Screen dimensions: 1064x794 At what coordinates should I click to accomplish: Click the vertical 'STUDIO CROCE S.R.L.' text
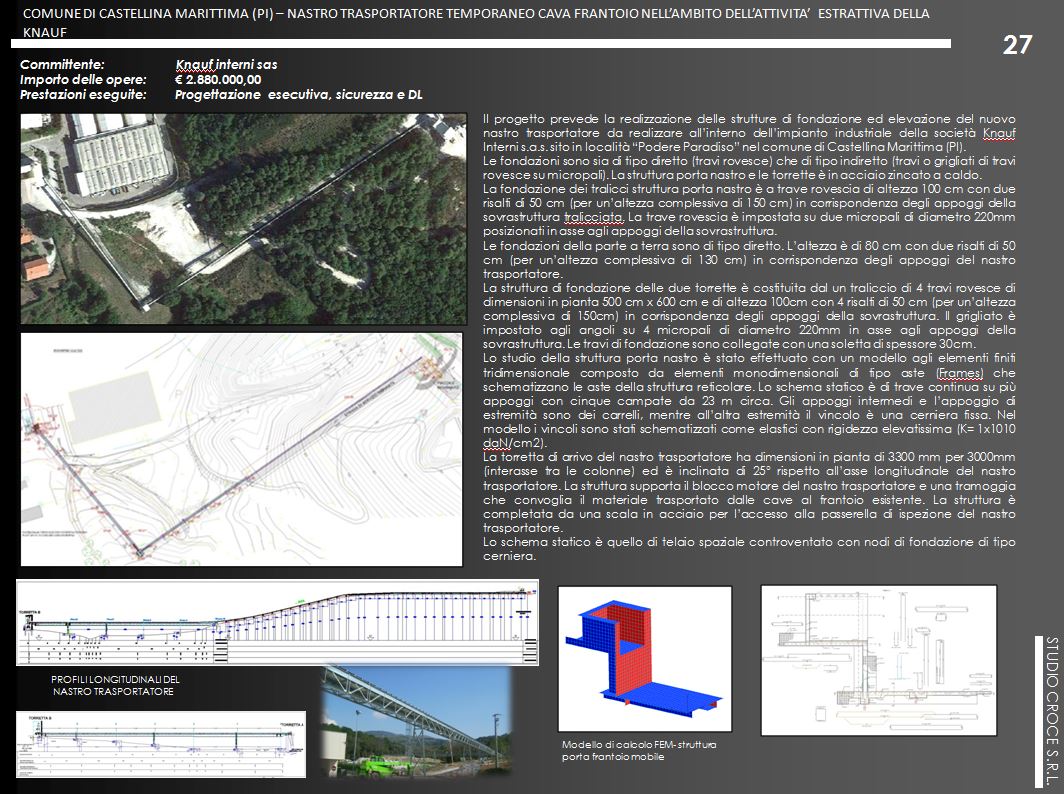pyautogui.click(x=1051, y=712)
